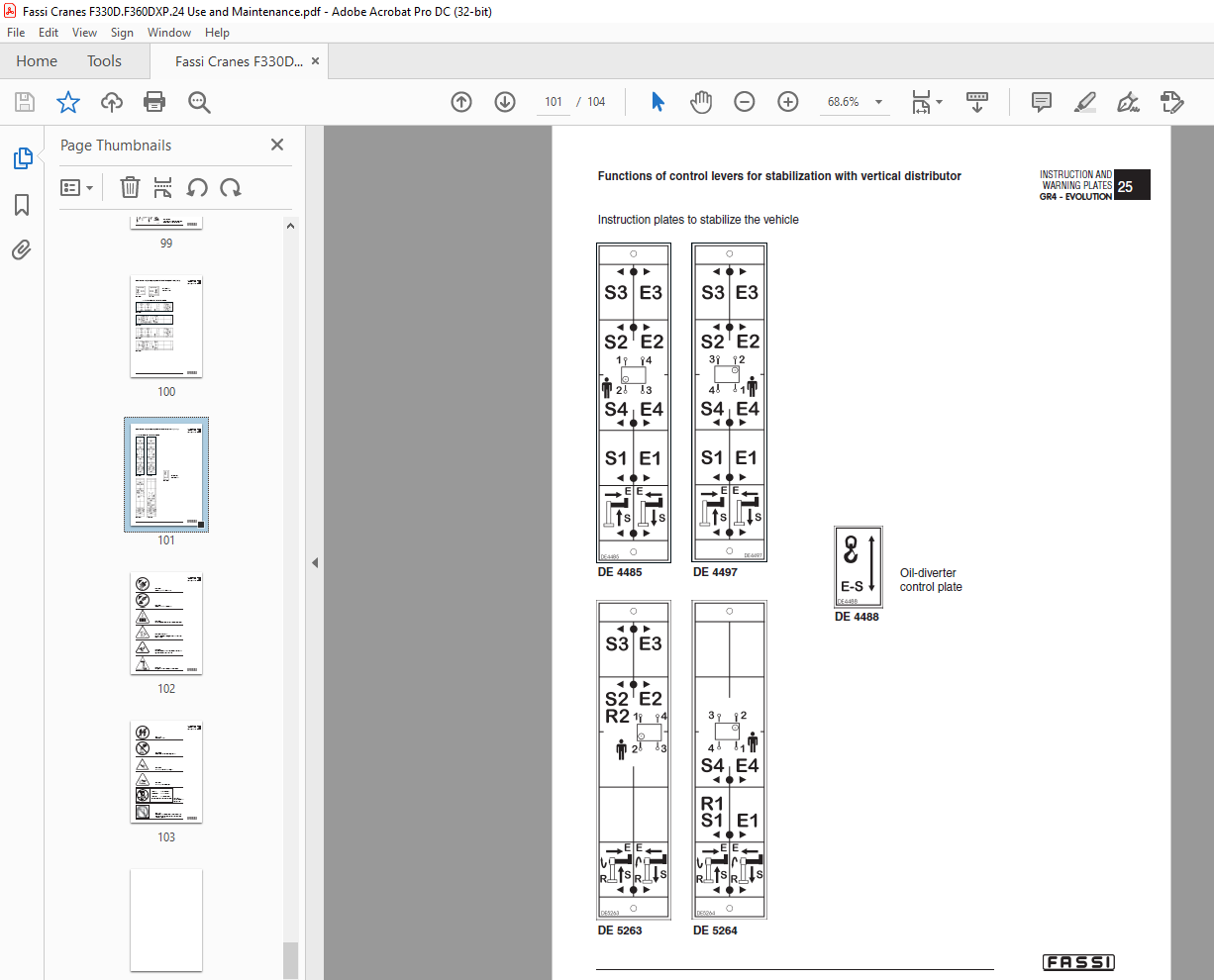Close the Page Thumbnails panel
The height and width of the screenshot is (980, 1214).
coord(277,145)
